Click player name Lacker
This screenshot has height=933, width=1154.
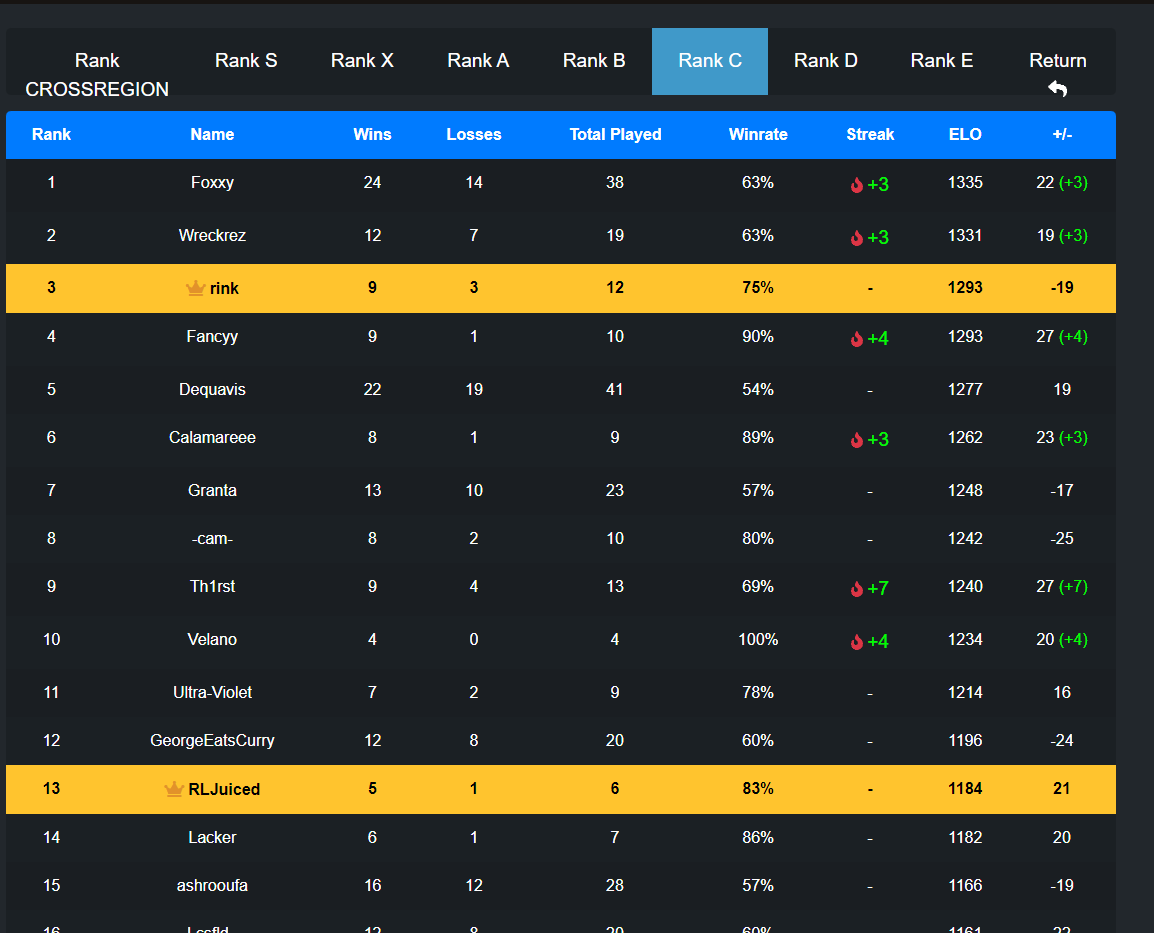[212, 837]
